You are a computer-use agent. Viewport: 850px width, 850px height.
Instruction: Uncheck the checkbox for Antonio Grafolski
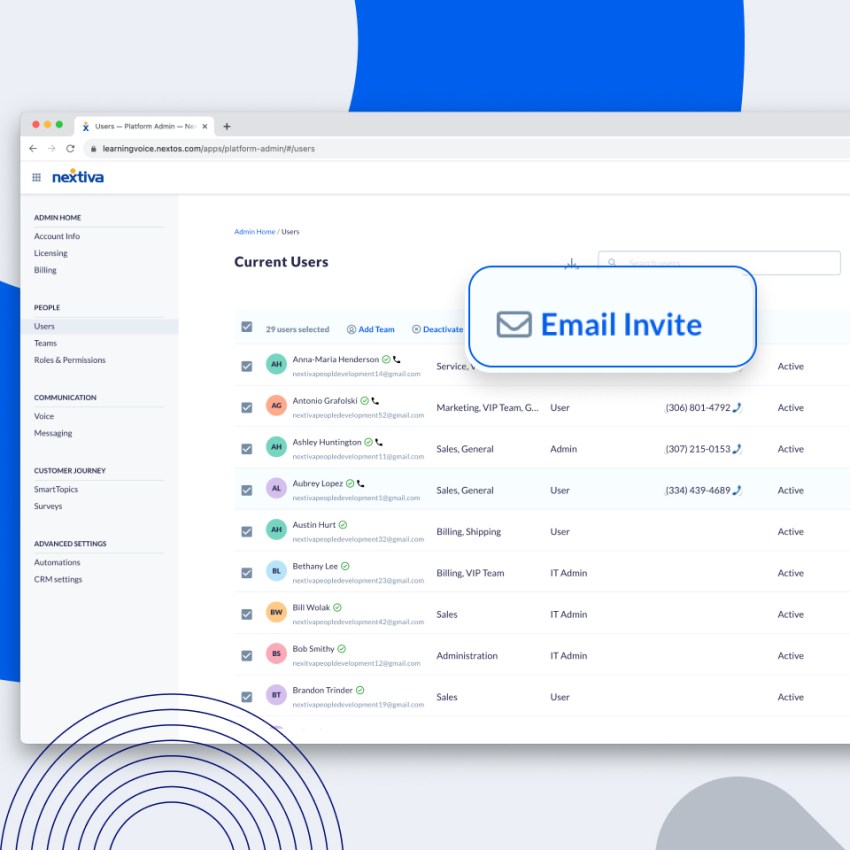(x=247, y=408)
